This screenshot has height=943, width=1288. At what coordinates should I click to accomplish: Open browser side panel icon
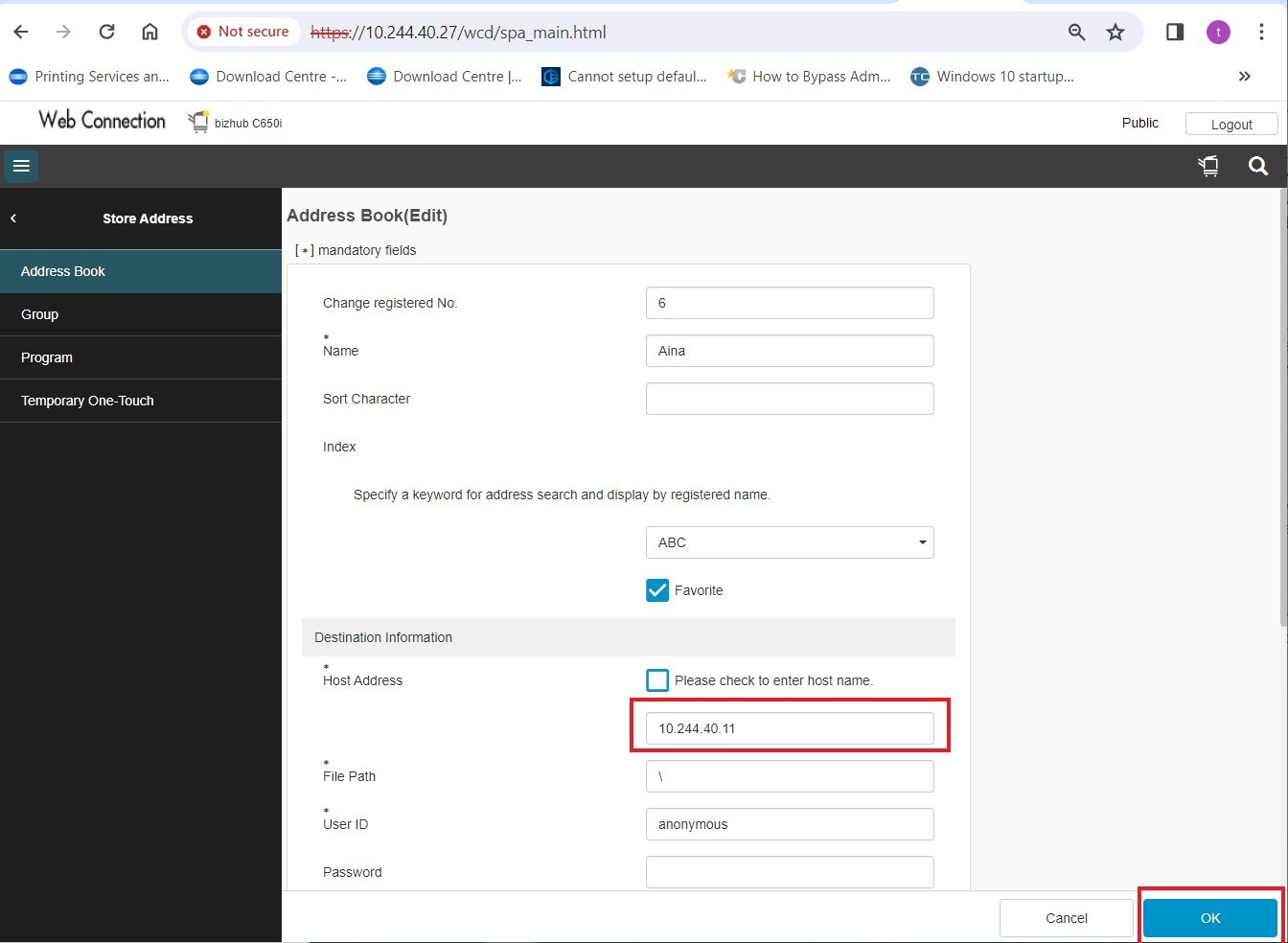[x=1174, y=33]
